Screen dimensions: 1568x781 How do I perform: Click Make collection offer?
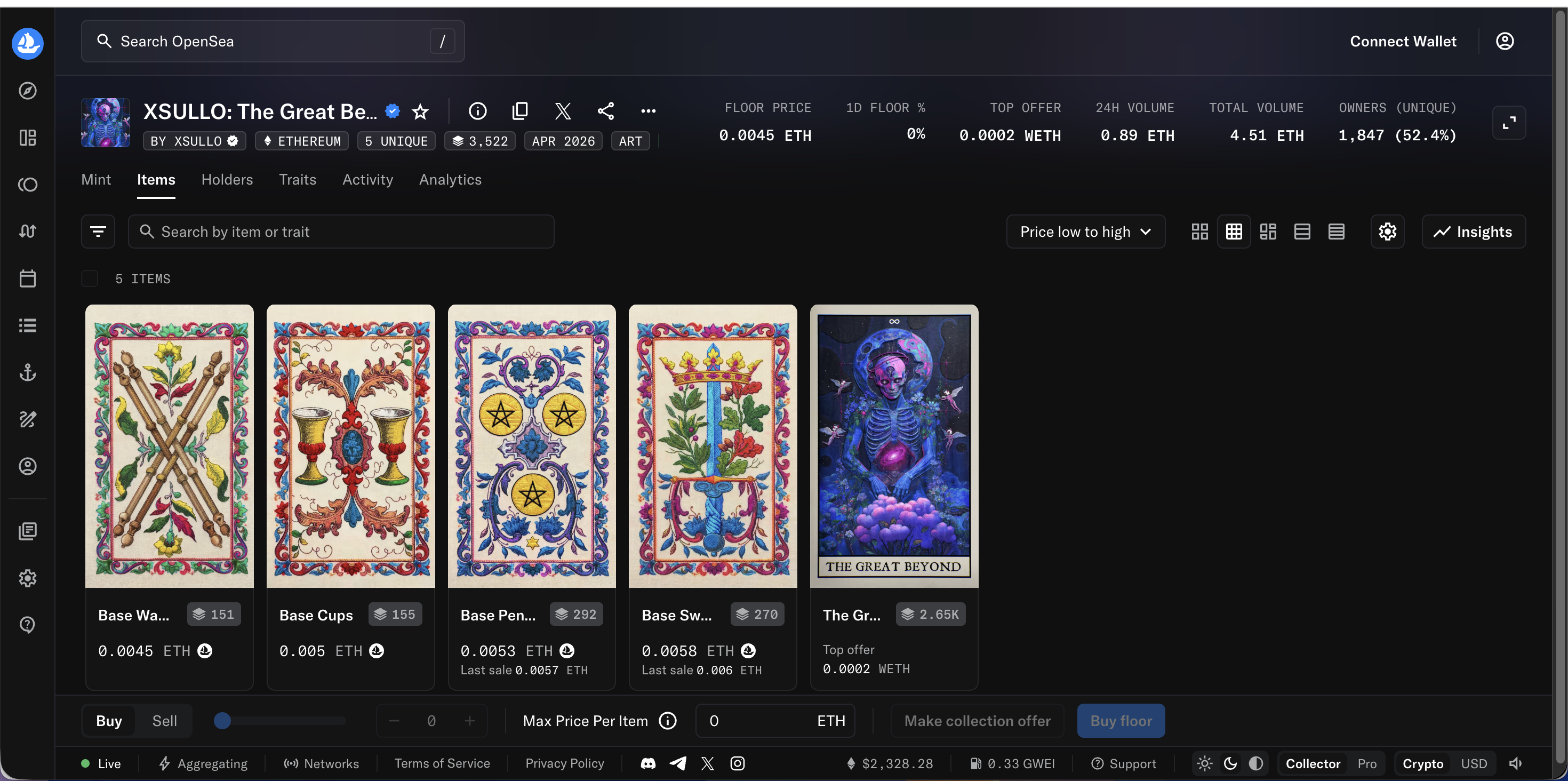[978, 721]
